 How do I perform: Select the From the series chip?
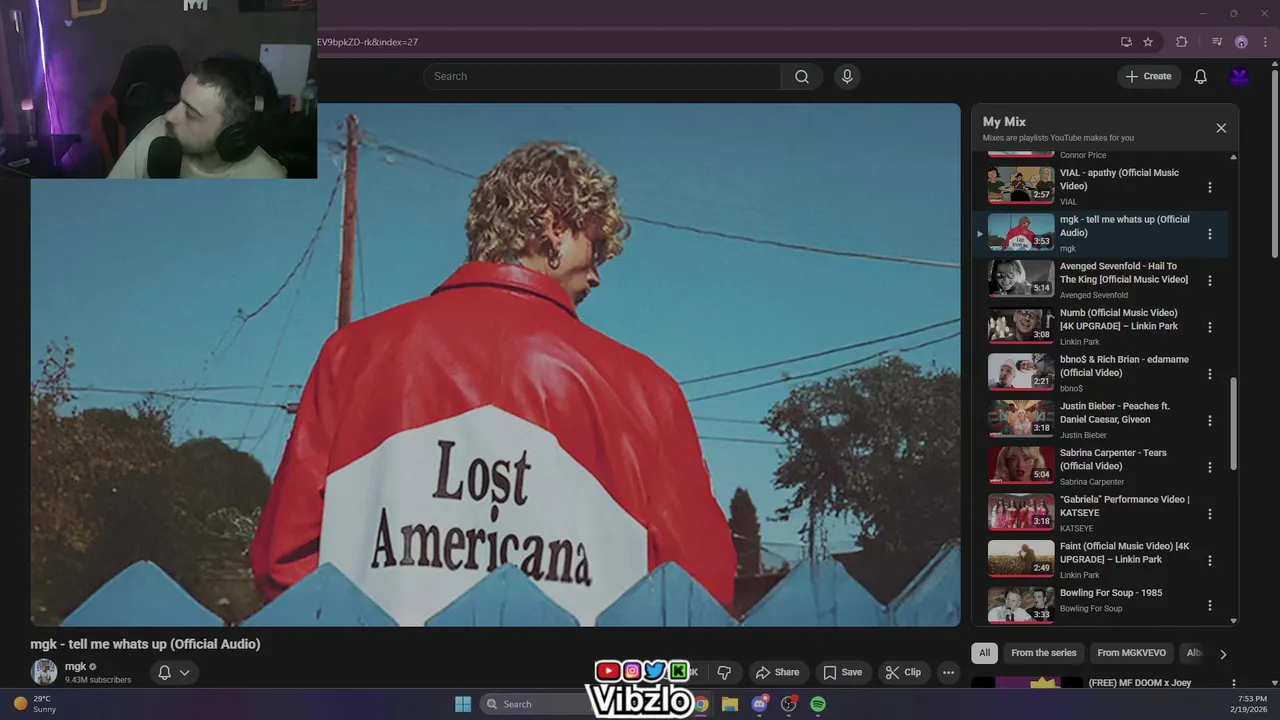click(1043, 653)
